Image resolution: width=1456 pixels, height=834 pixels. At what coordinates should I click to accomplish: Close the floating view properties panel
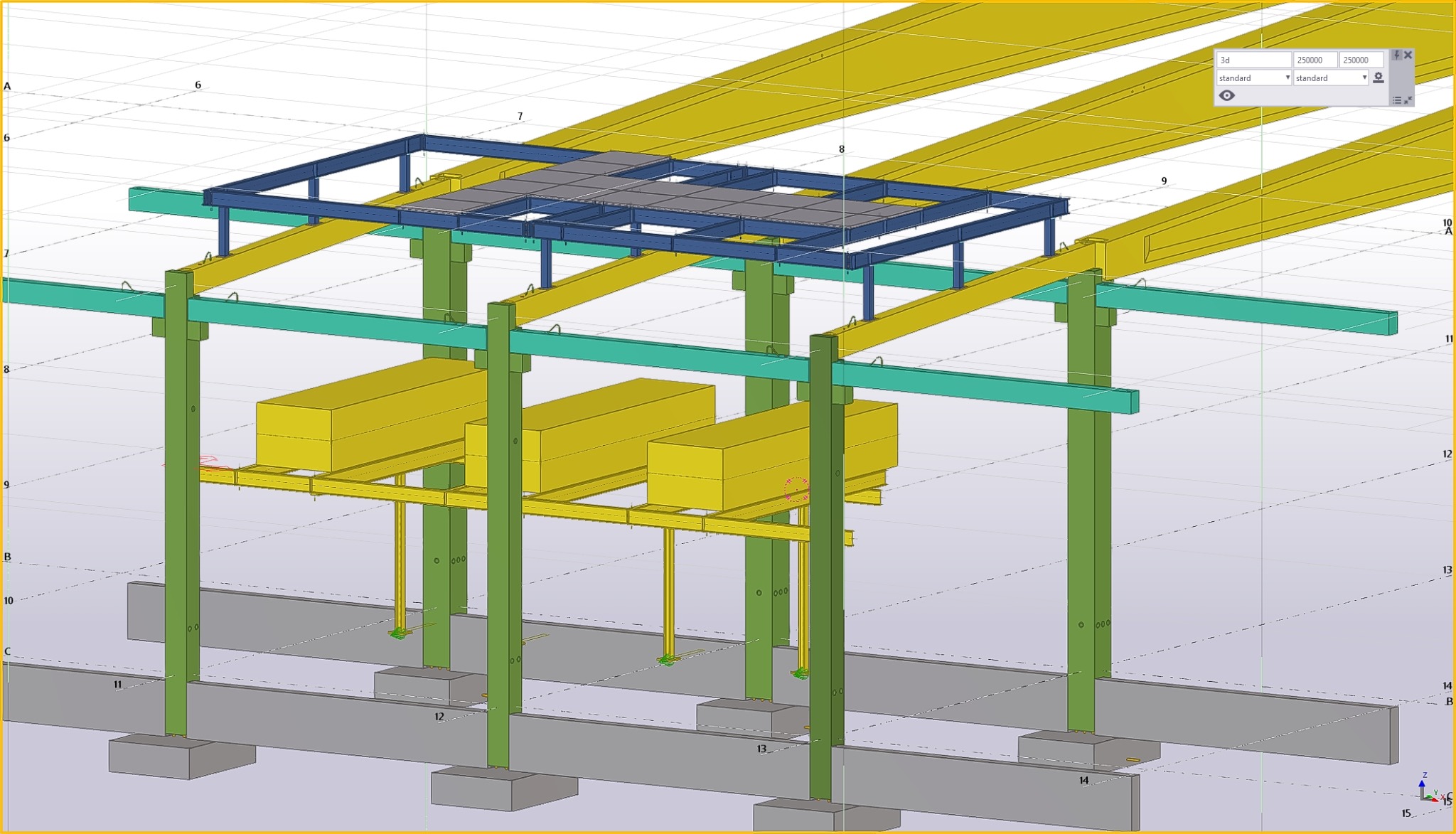tap(1408, 55)
